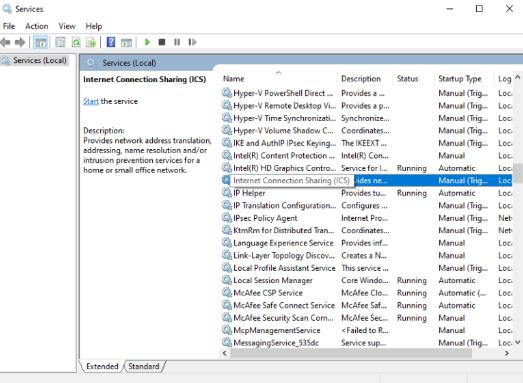Click gear icon beside Intel(R) Content Protection
This screenshot has height=383, width=523.
pyautogui.click(x=227, y=155)
